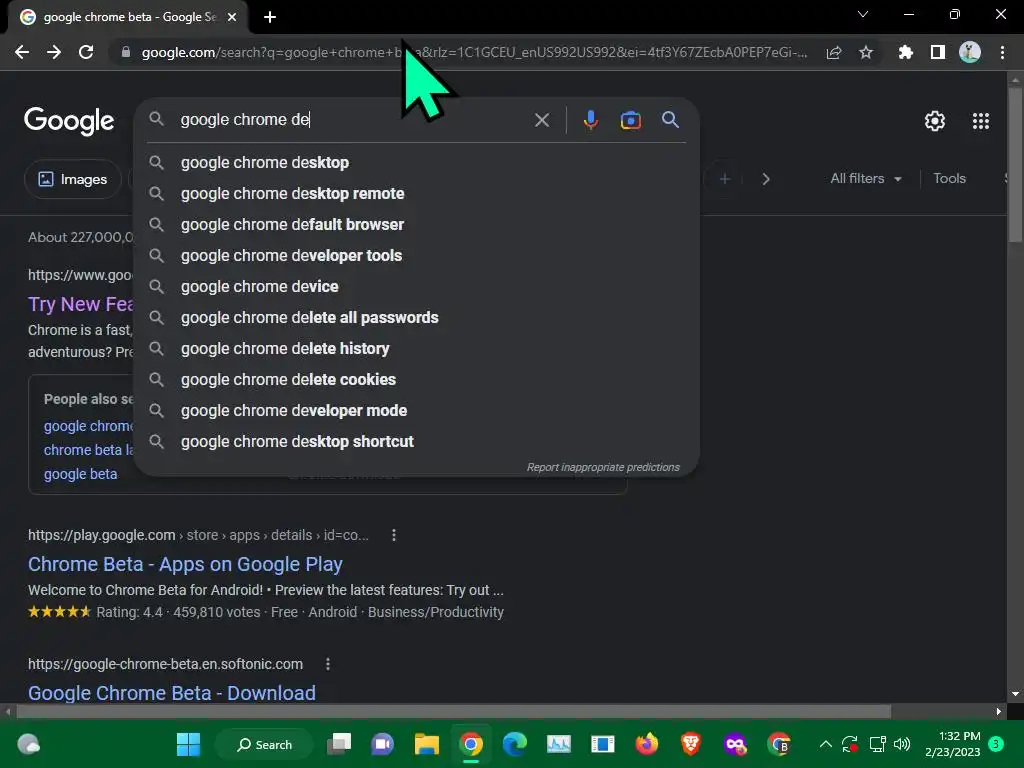Open the Tools search option
The image size is (1024, 768).
click(x=949, y=178)
